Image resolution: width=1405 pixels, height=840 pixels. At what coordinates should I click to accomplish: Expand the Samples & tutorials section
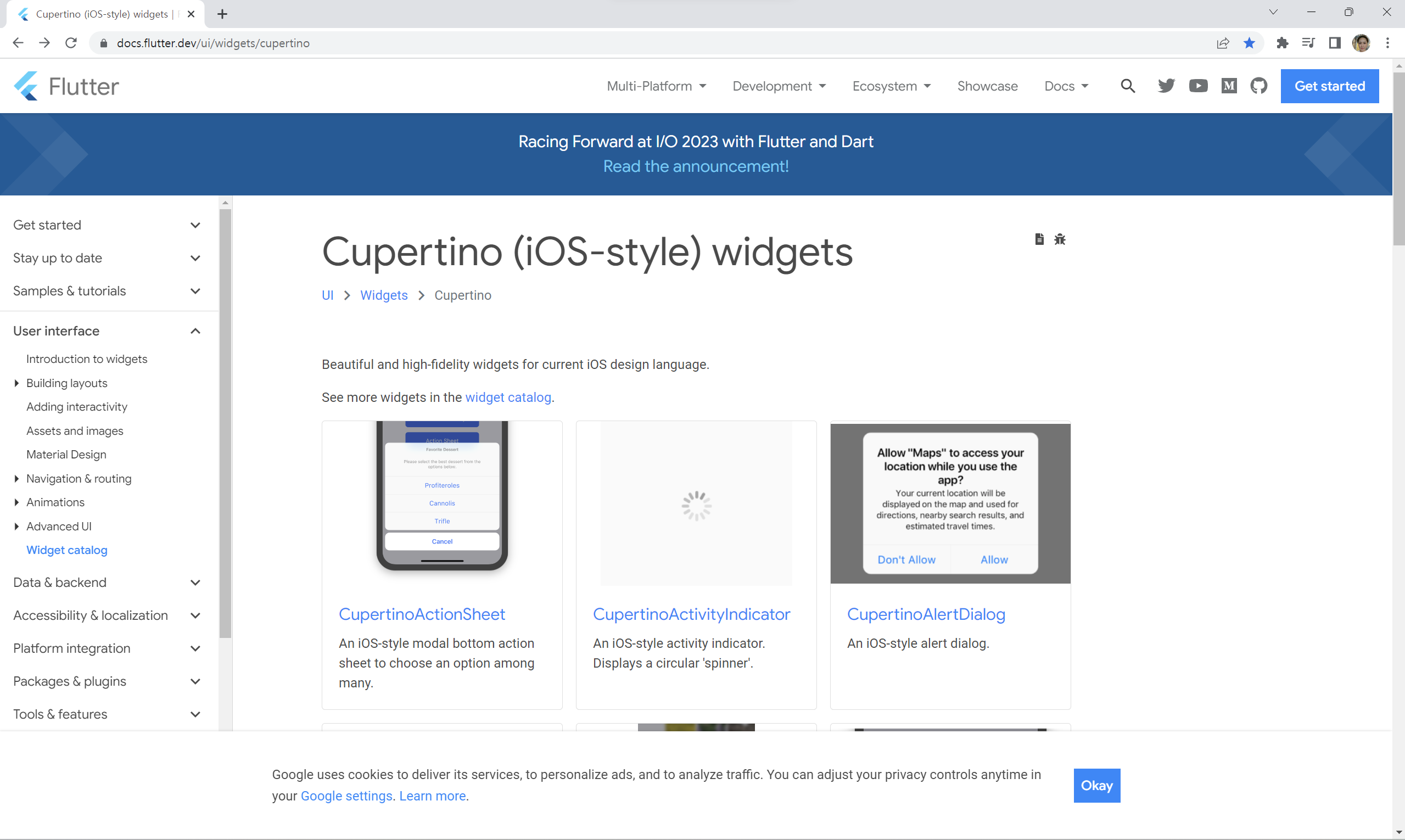pyautogui.click(x=108, y=291)
